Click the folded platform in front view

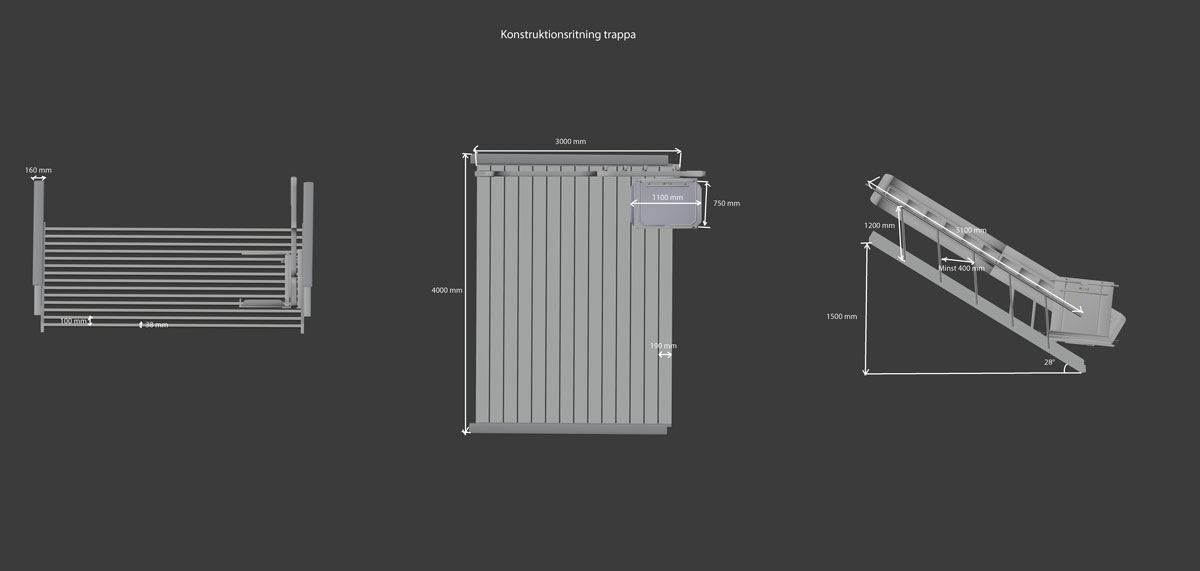pyautogui.click(x=263, y=302)
